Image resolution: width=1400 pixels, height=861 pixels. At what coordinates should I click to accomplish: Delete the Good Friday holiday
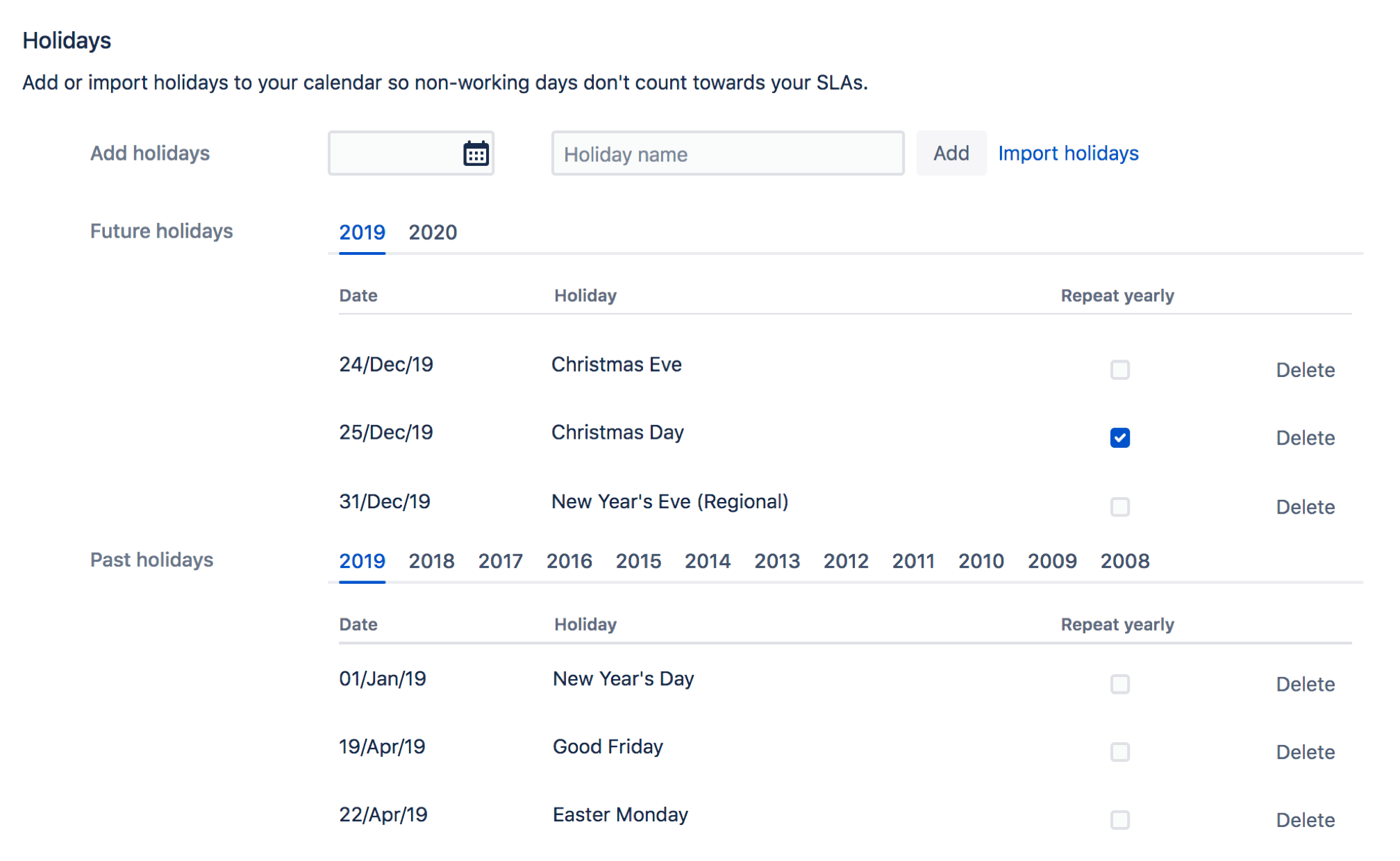pos(1305,752)
